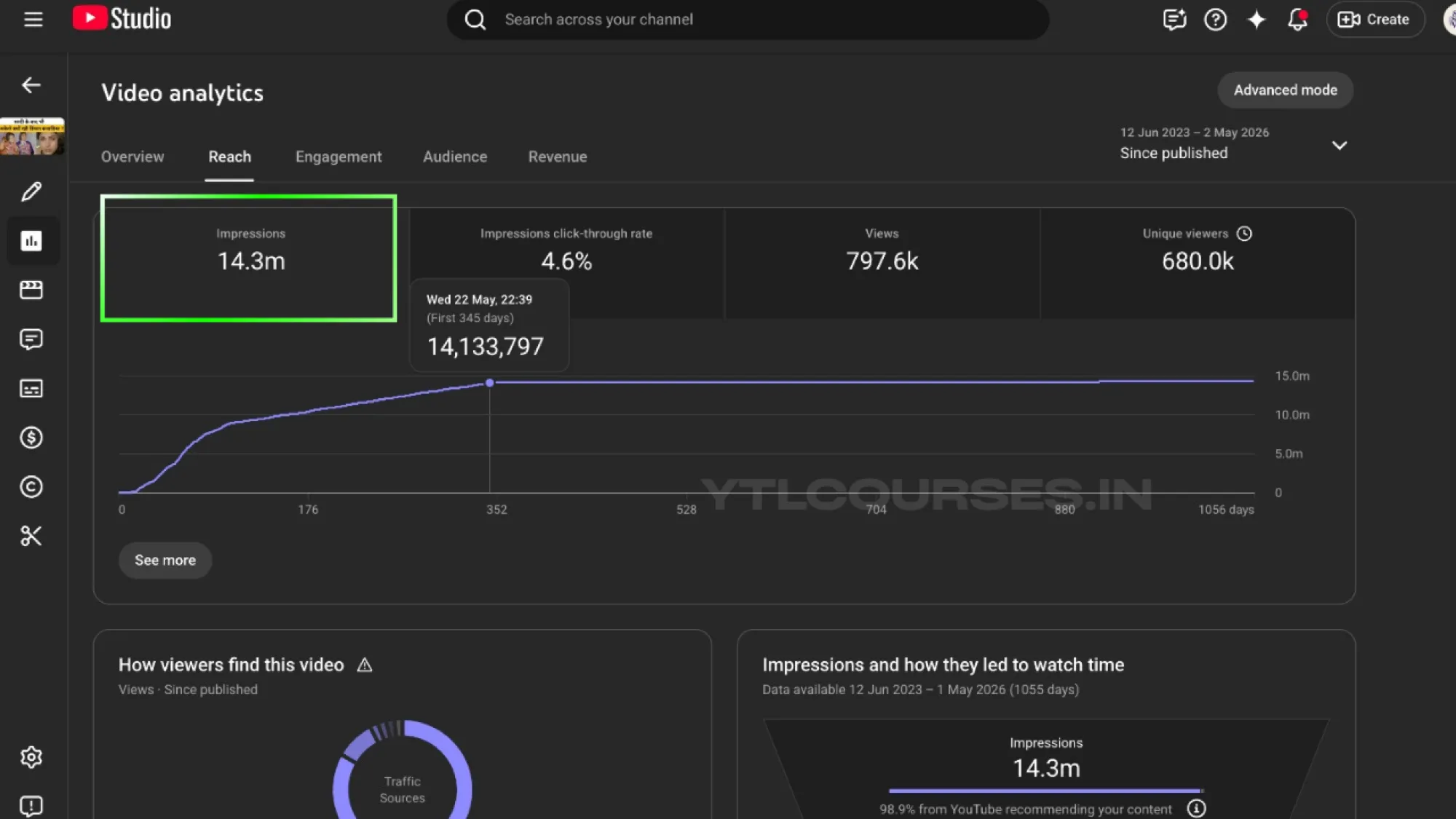1456x819 pixels.
Task: Open the help question mark icon
Action: pos(1215,20)
